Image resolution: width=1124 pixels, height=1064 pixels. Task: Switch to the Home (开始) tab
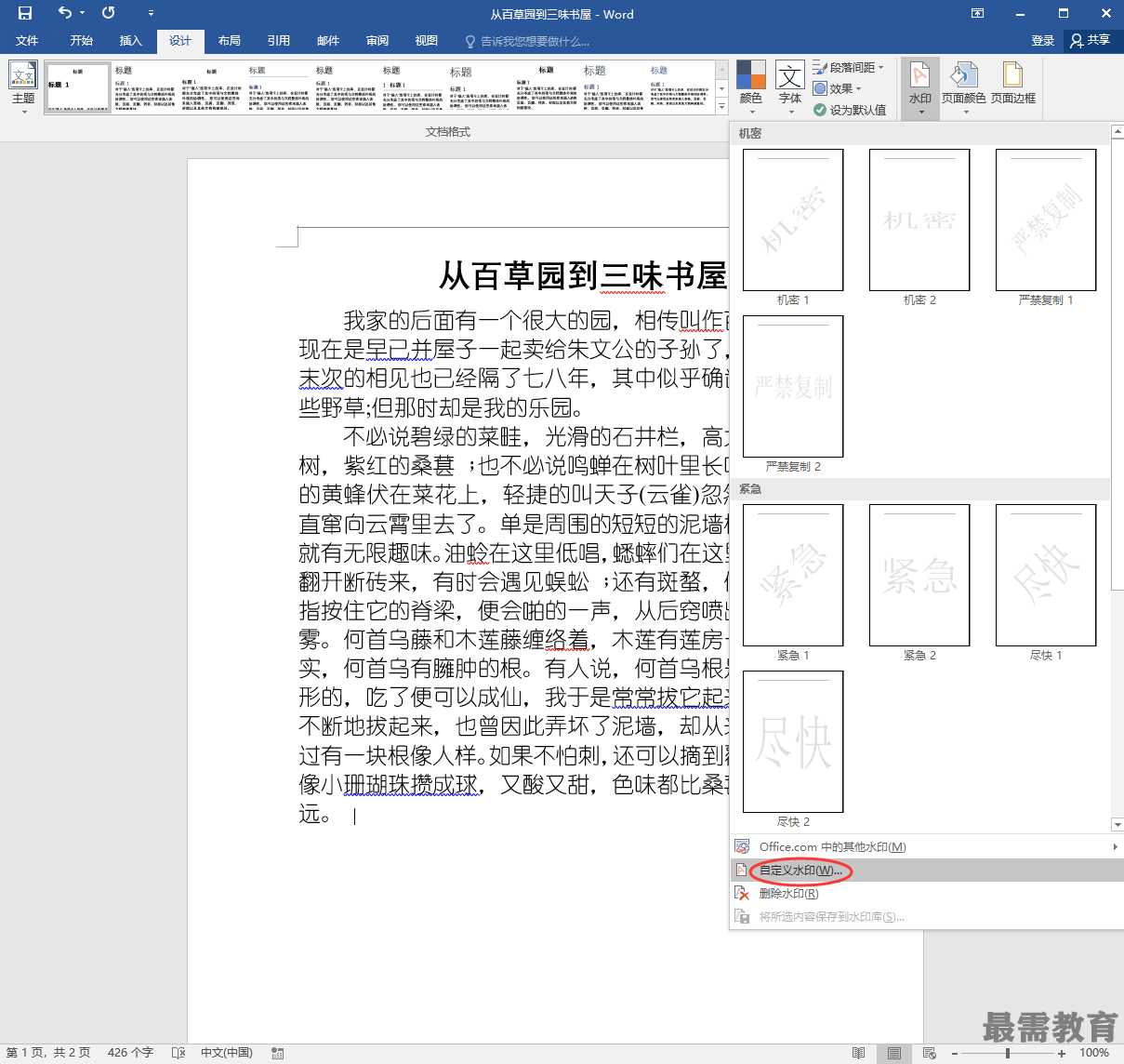tap(82, 40)
